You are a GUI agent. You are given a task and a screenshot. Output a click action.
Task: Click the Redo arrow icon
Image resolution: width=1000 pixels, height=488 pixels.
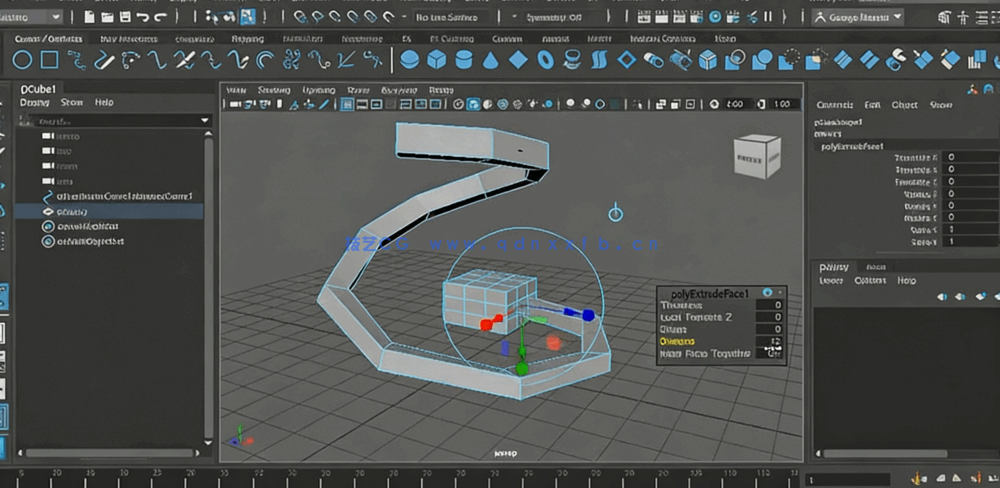click(160, 17)
